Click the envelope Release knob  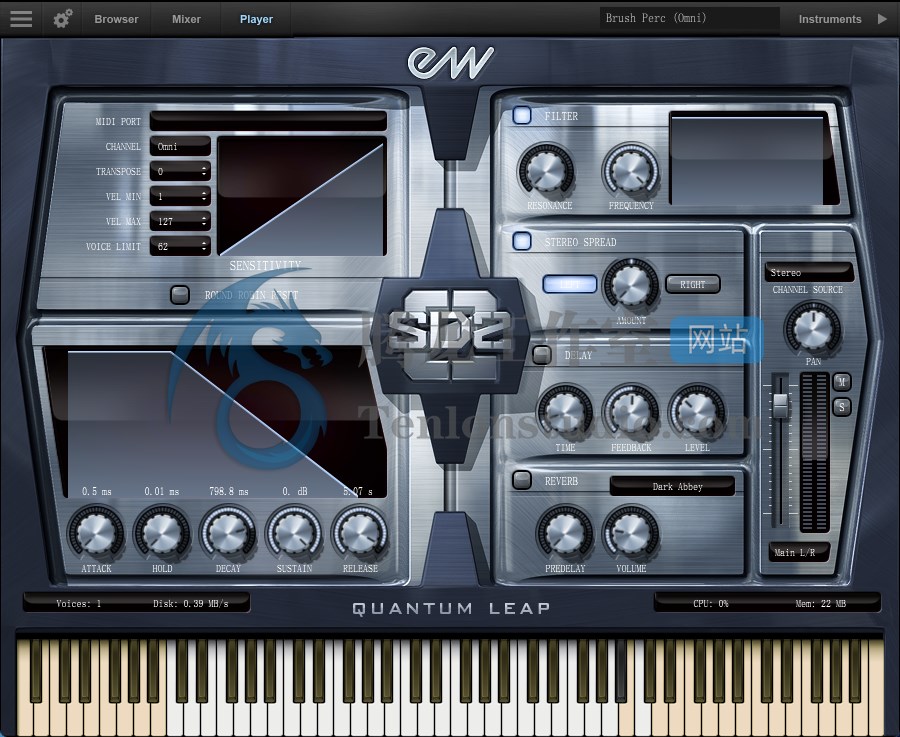pos(360,533)
